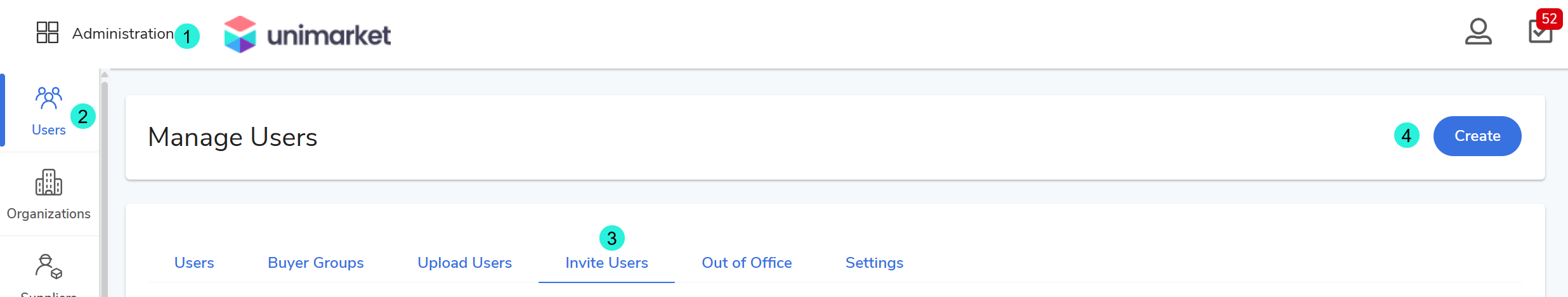Open the user profile icon
This screenshot has height=297, width=1568.
[1478, 32]
